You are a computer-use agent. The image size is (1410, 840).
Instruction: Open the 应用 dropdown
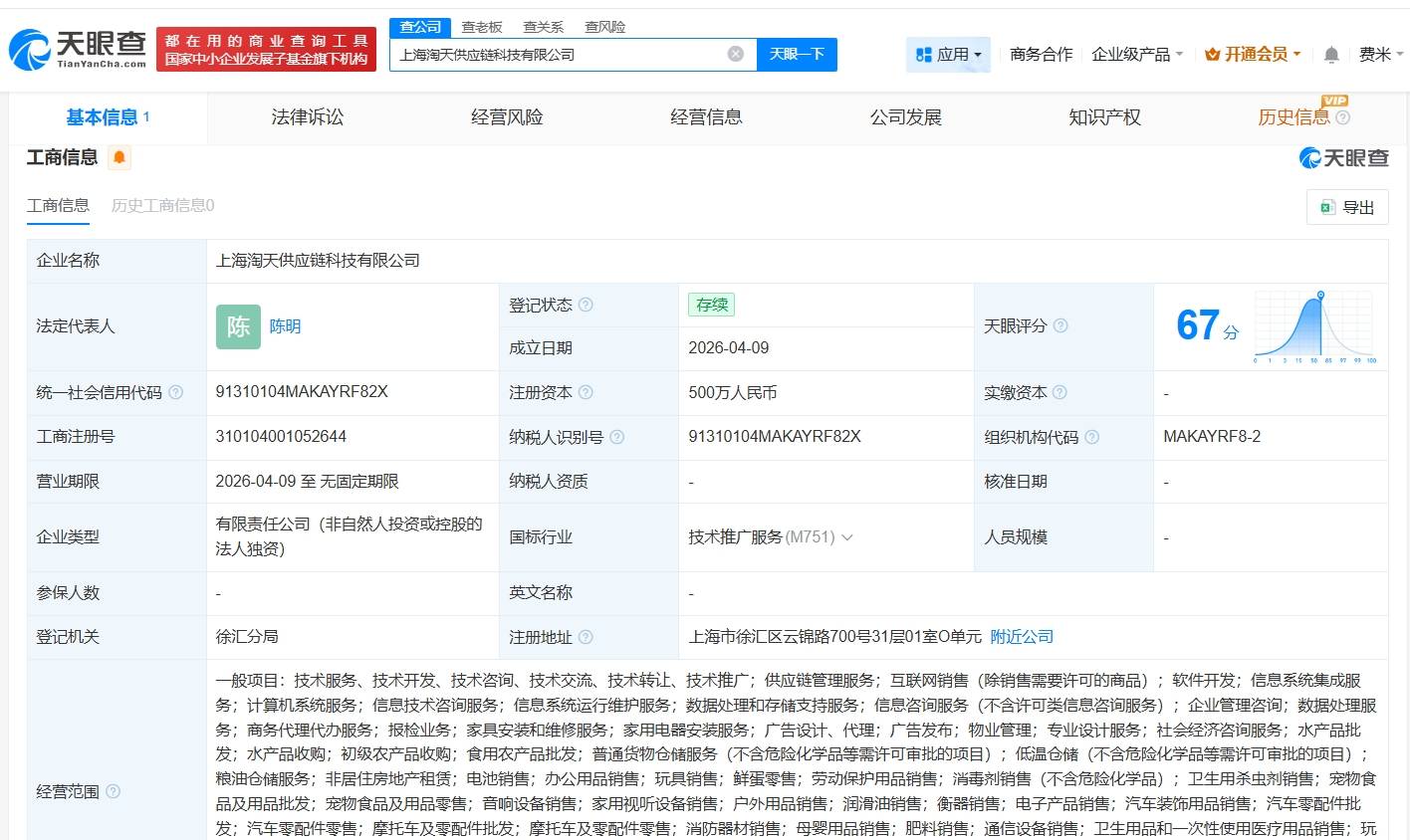point(948,54)
